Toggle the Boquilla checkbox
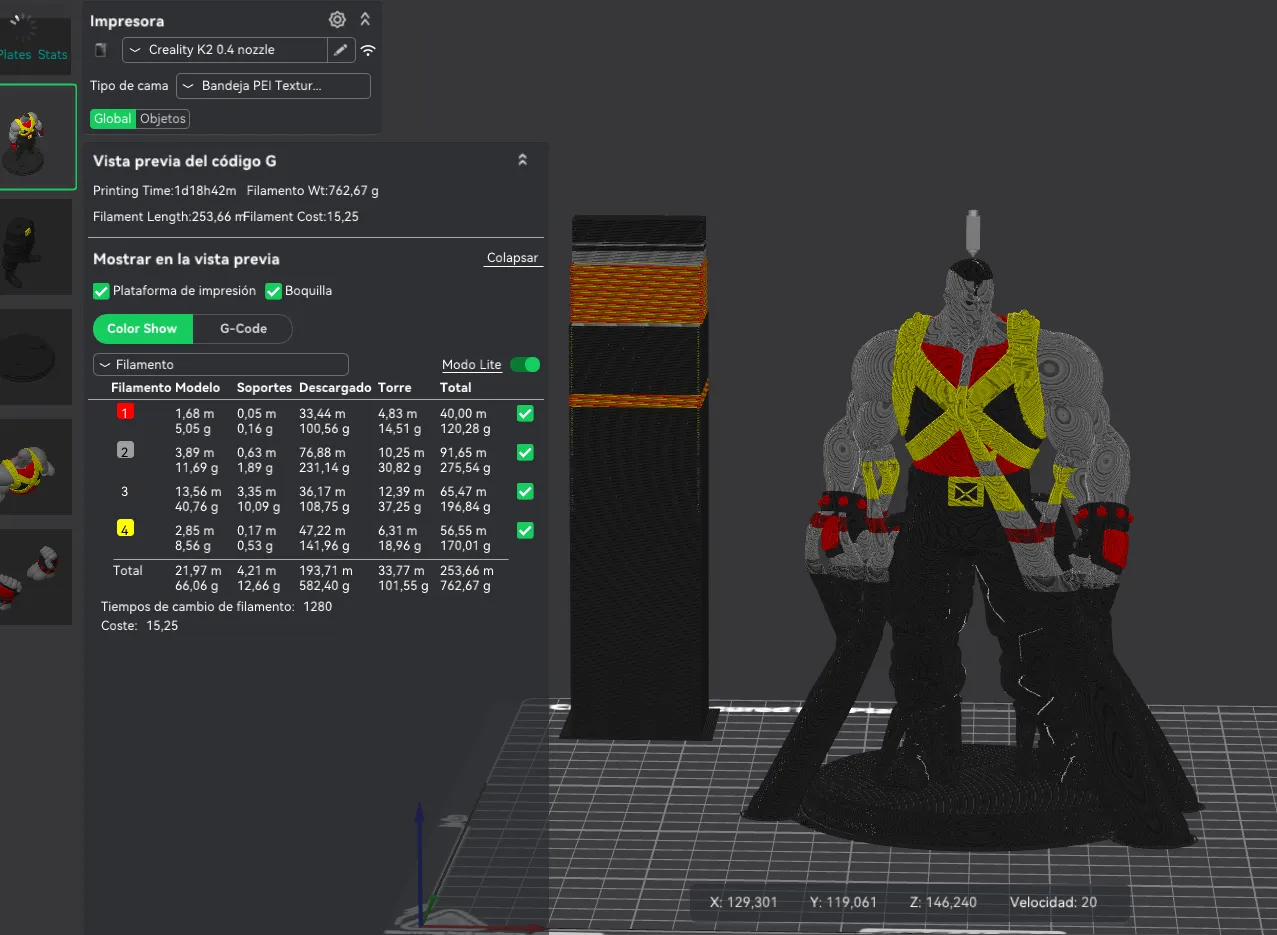 273,291
